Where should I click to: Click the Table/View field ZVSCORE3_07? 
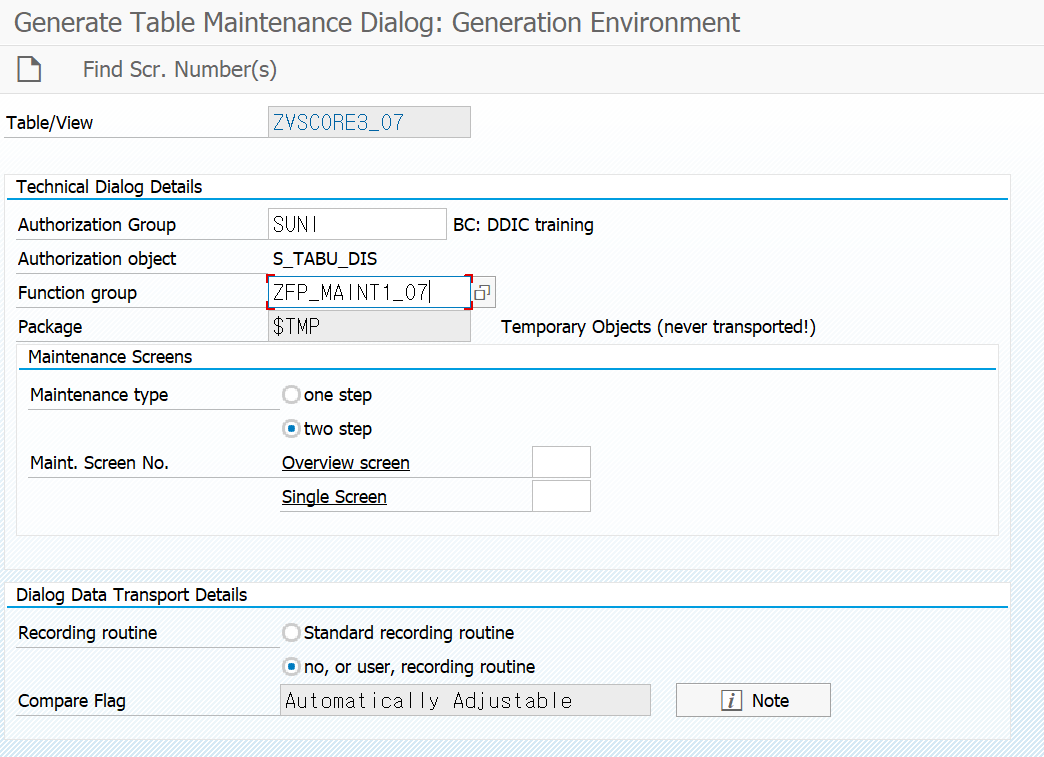point(369,123)
